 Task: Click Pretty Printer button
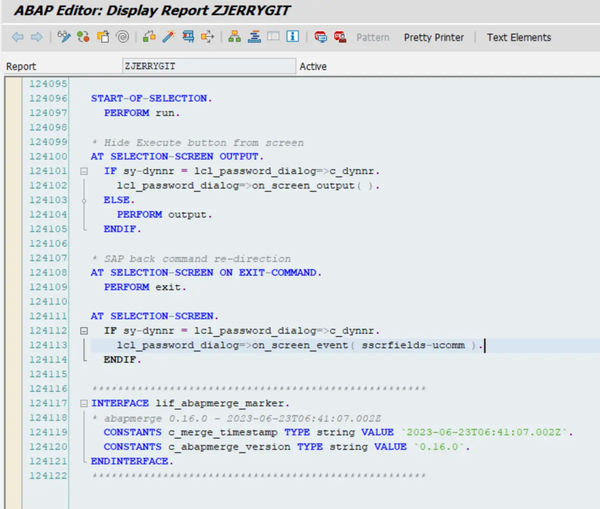click(x=434, y=38)
